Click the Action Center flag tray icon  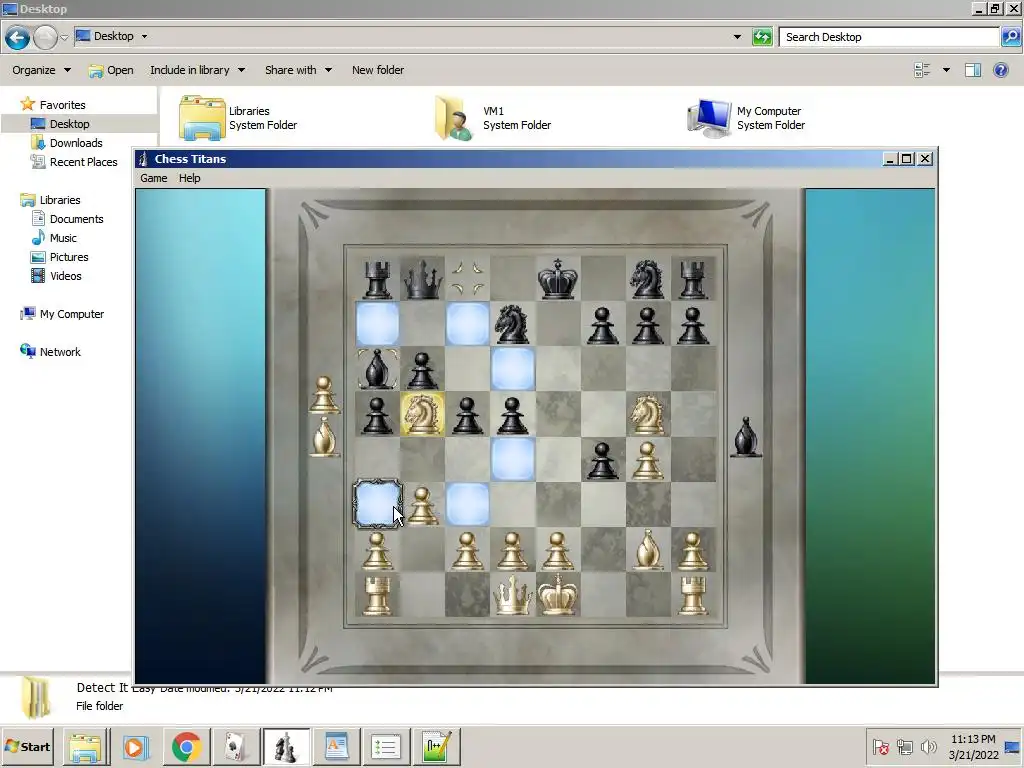(x=881, y=746)
